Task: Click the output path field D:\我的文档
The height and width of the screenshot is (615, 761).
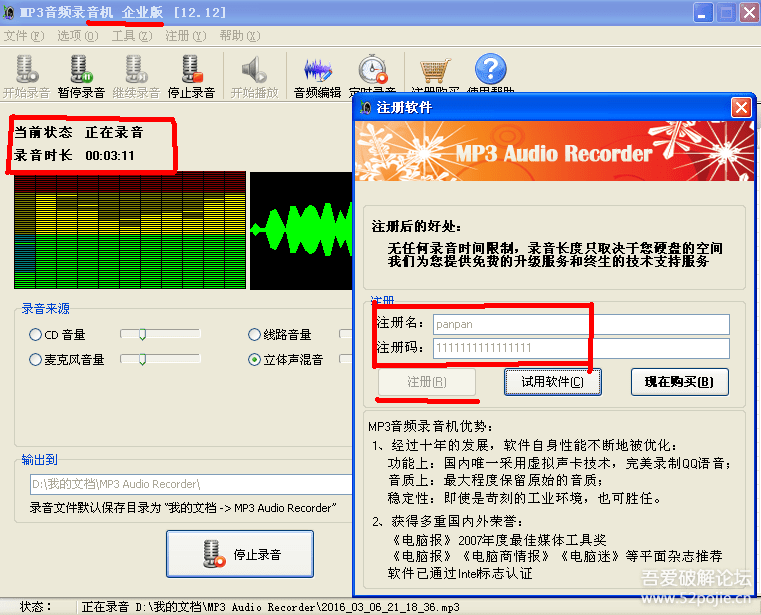Action: (191, 484)
